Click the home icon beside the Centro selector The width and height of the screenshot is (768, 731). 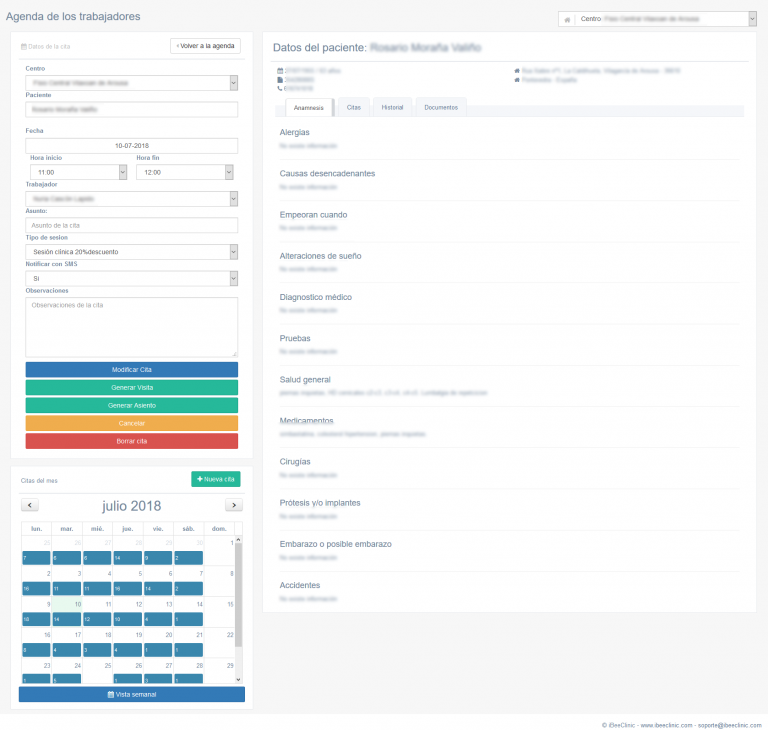568,19
